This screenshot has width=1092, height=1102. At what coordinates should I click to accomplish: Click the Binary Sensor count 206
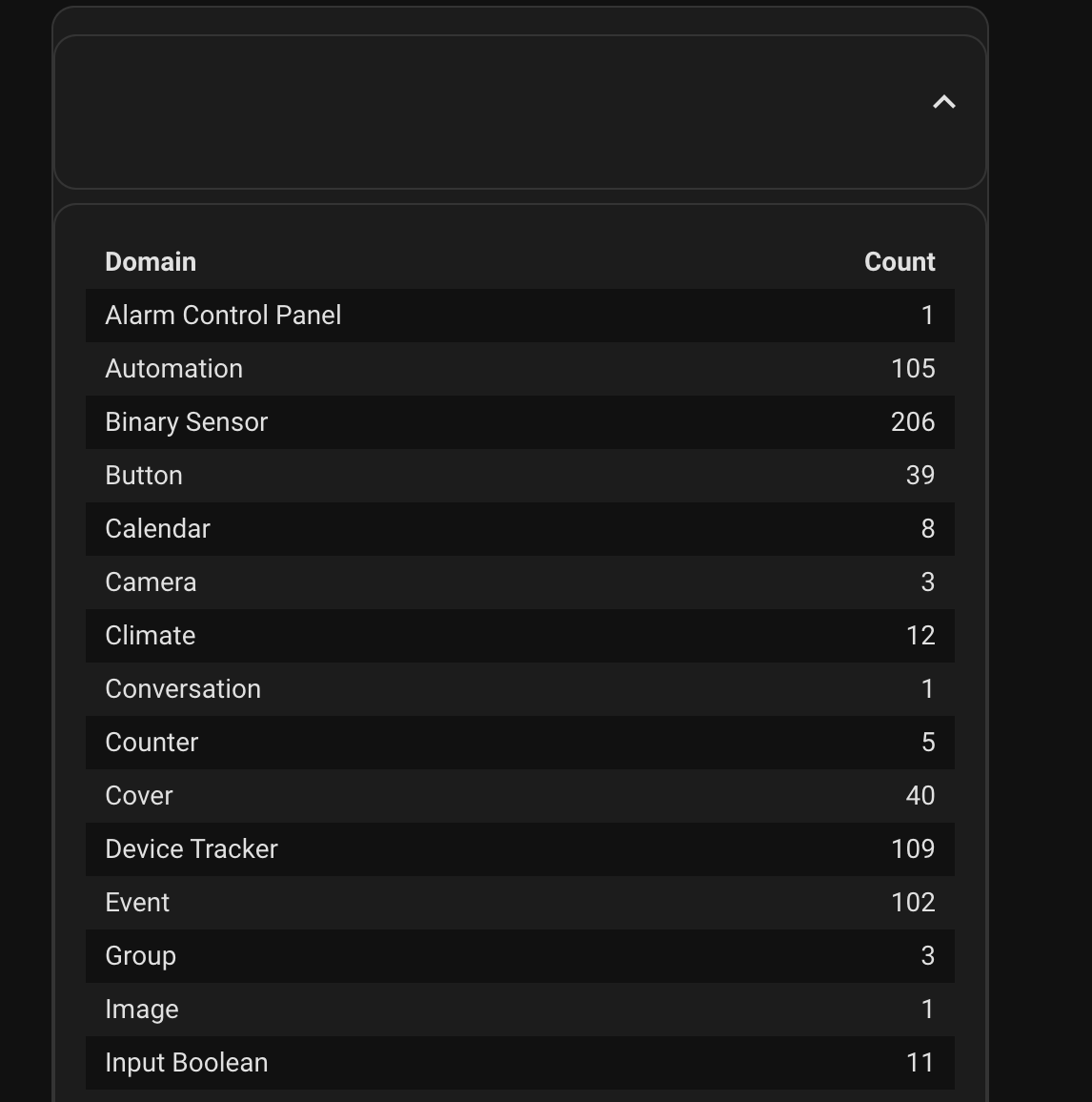pyautogui.click(x=913, y=422)
